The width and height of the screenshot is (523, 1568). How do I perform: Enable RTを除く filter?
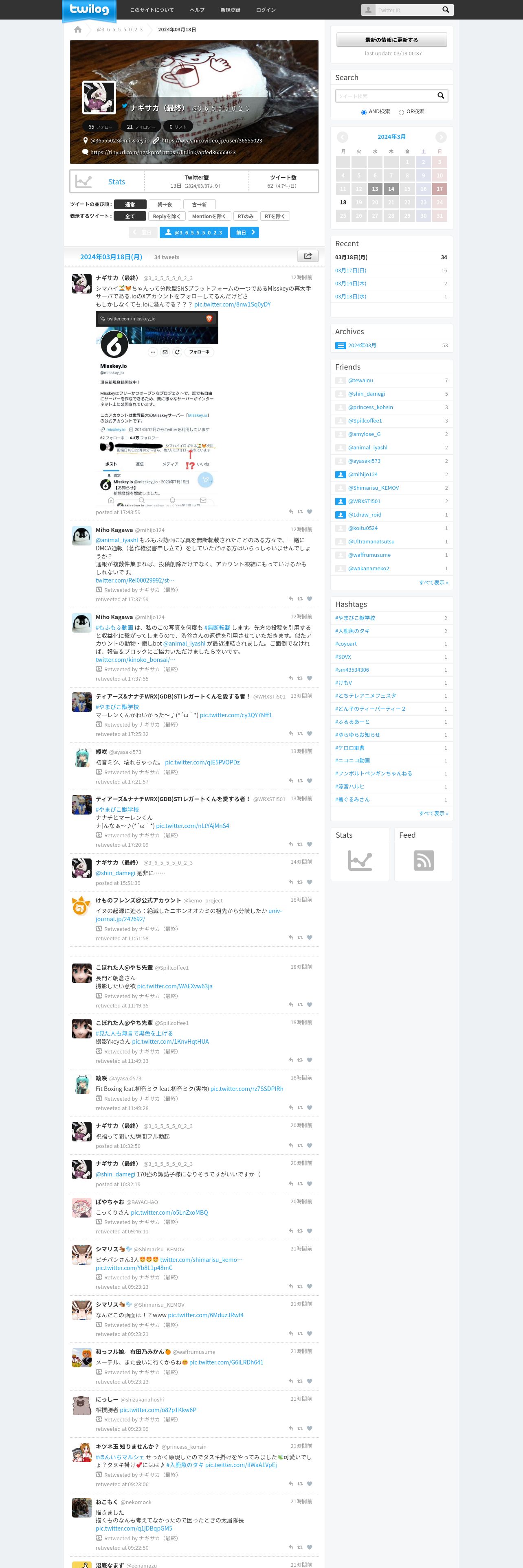tap(275, 216)
